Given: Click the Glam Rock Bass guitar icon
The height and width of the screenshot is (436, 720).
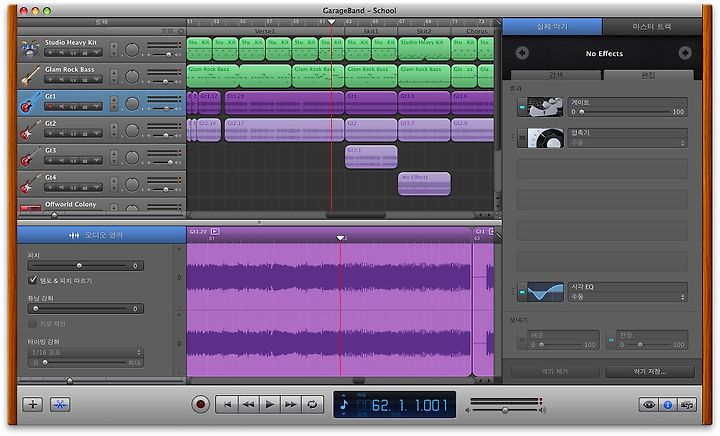Looking at the screenshot, I should (30, 76).
